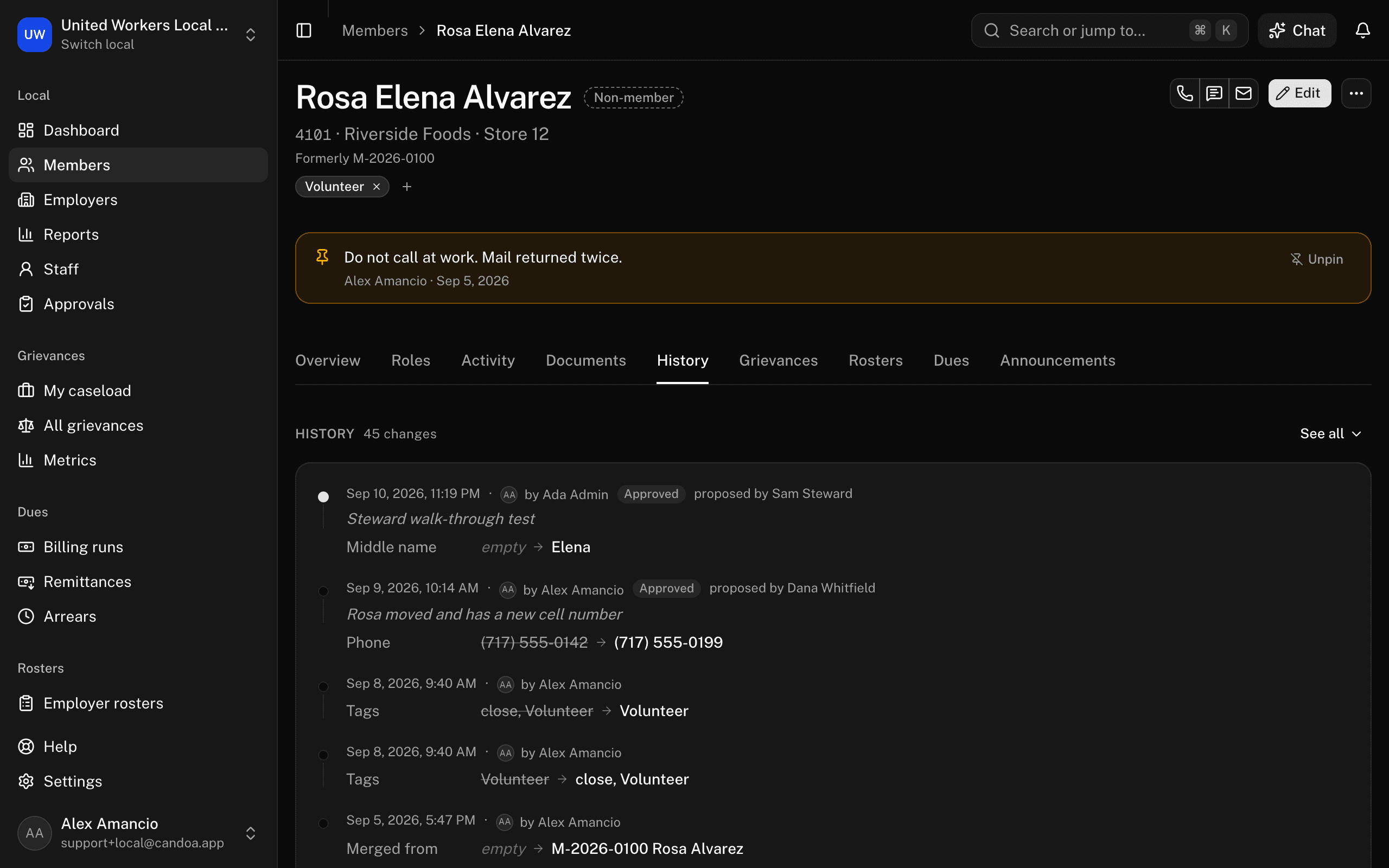1389x868 pixels.
Task: Switch to the Overview tab
Action: point(328,361)
